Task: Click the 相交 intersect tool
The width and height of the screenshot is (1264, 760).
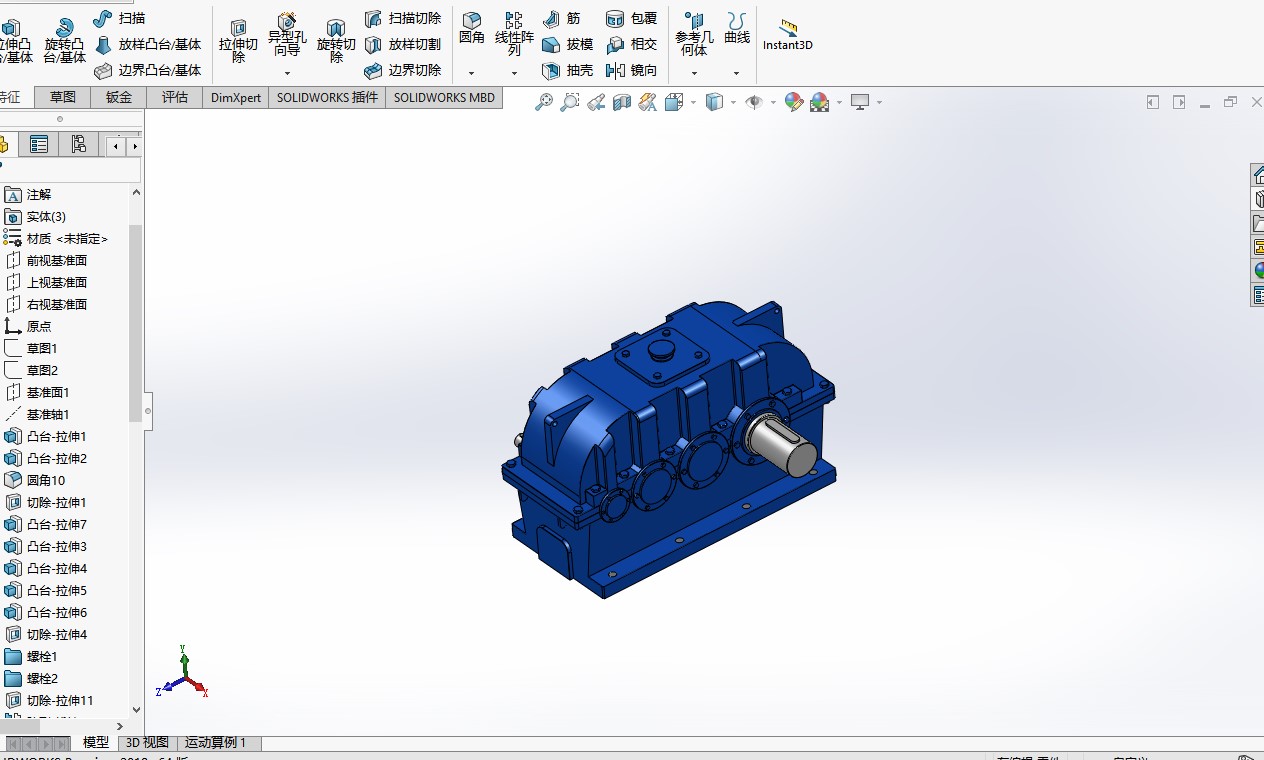Action: click(x=631, y=44)
